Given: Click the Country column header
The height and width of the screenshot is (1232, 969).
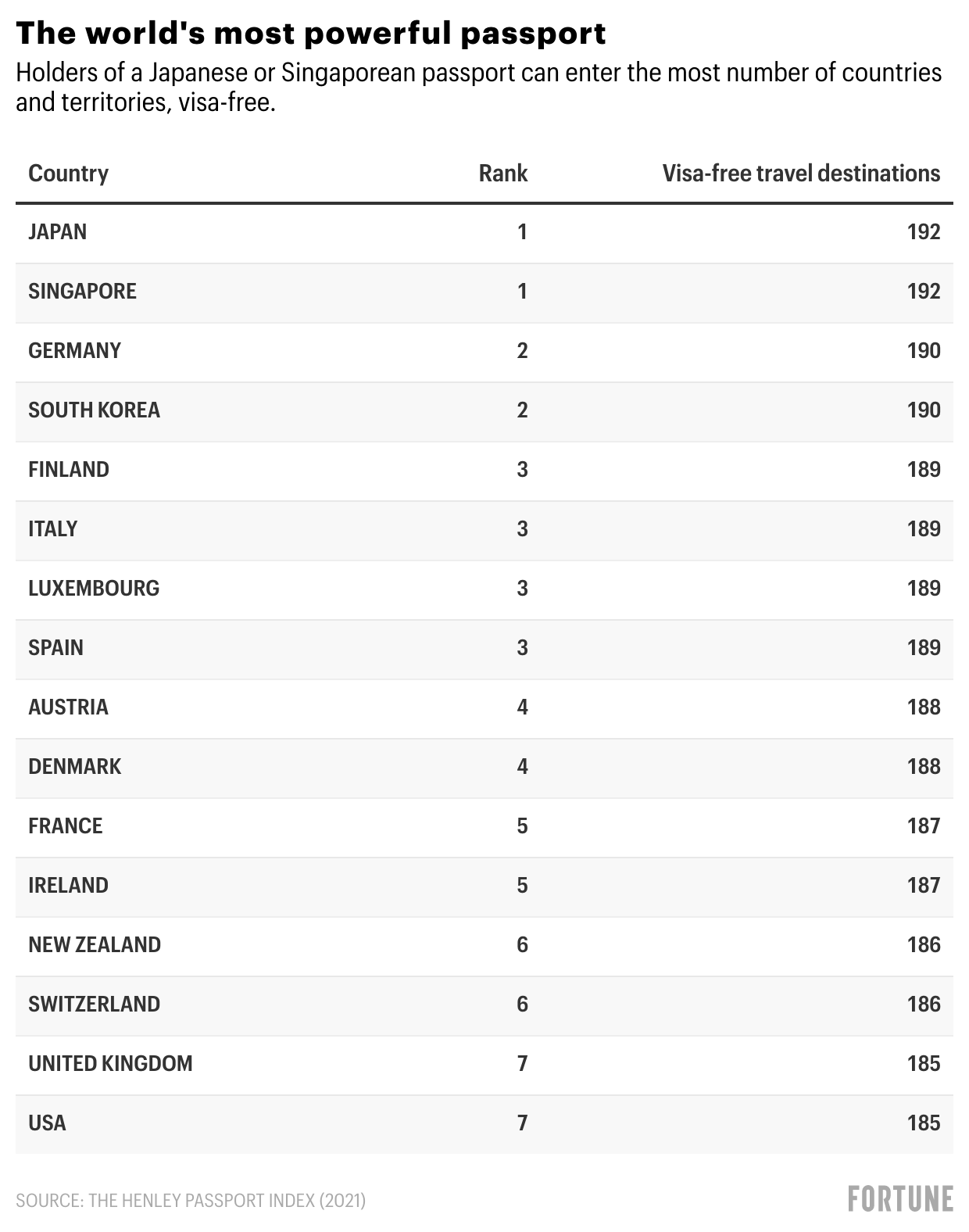Looking at the screenshot, I should pos(68,174).
